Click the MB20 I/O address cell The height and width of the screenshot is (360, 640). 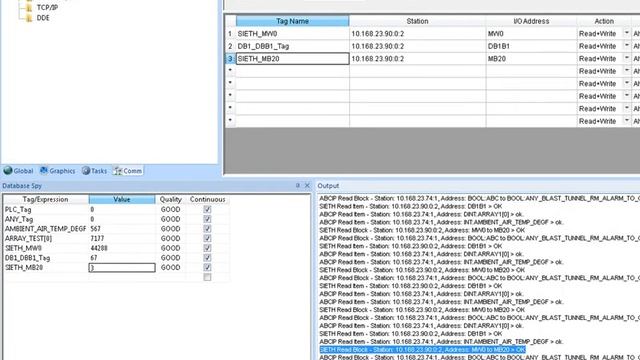click(x=531, y=59)
